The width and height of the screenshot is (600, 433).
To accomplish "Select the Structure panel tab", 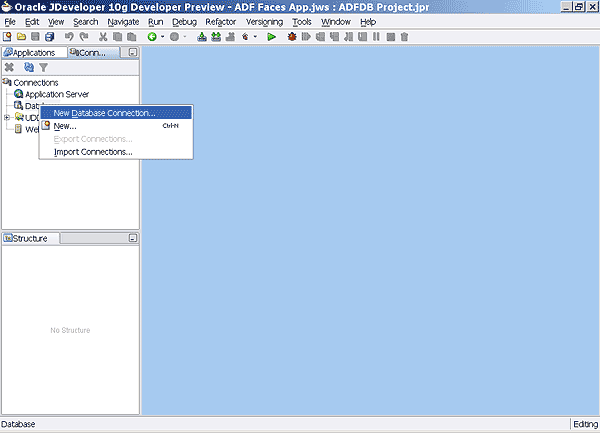I will pos(31,238).
